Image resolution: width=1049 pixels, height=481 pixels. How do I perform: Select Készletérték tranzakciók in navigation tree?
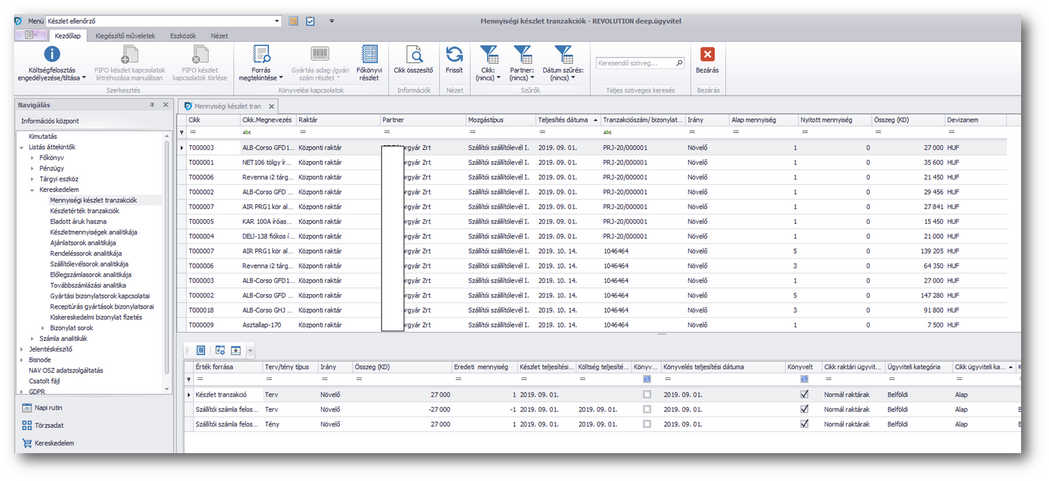click(85, 211)
